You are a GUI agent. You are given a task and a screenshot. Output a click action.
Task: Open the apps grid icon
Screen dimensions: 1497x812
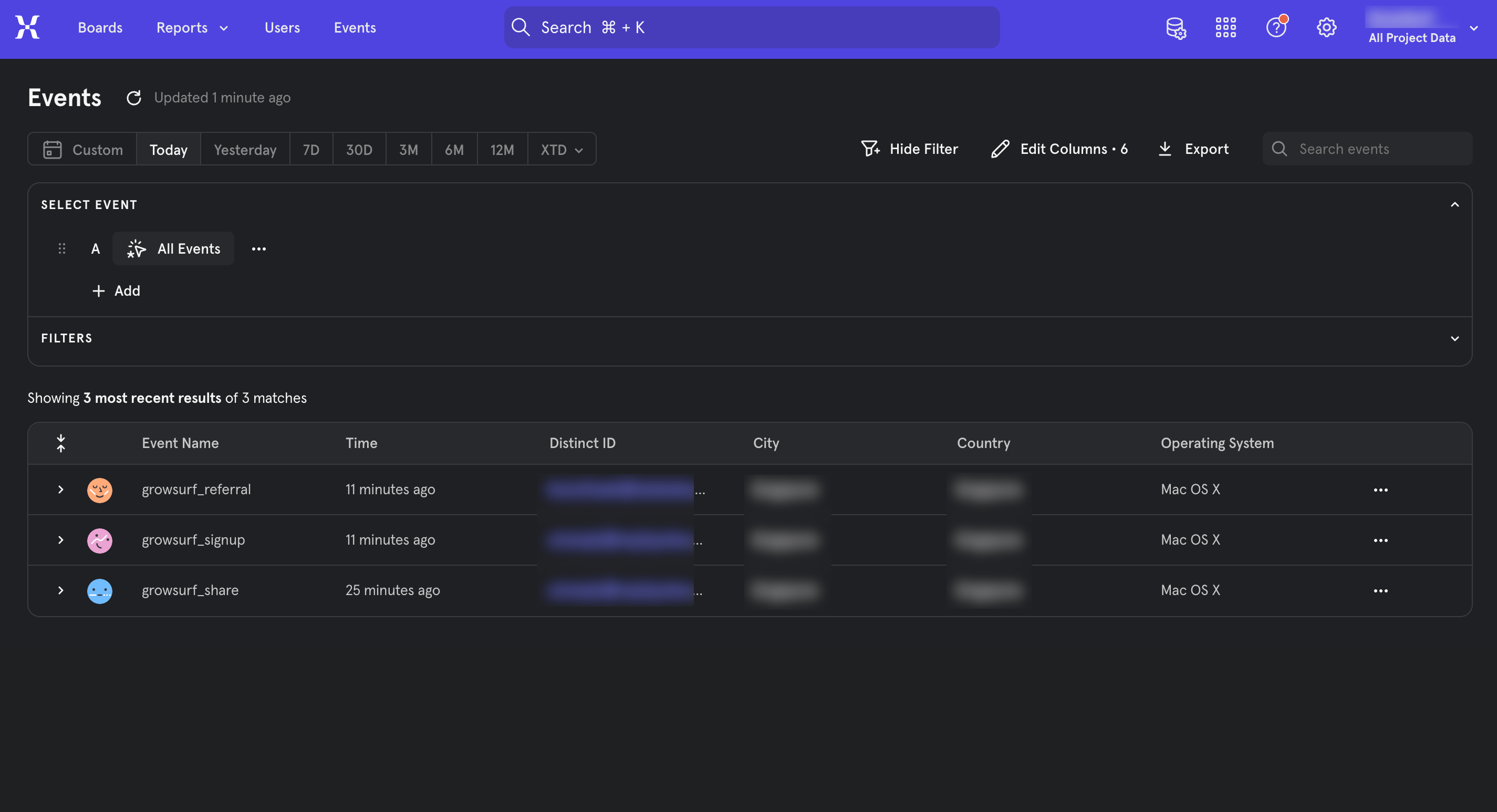tap(1225, 27)
